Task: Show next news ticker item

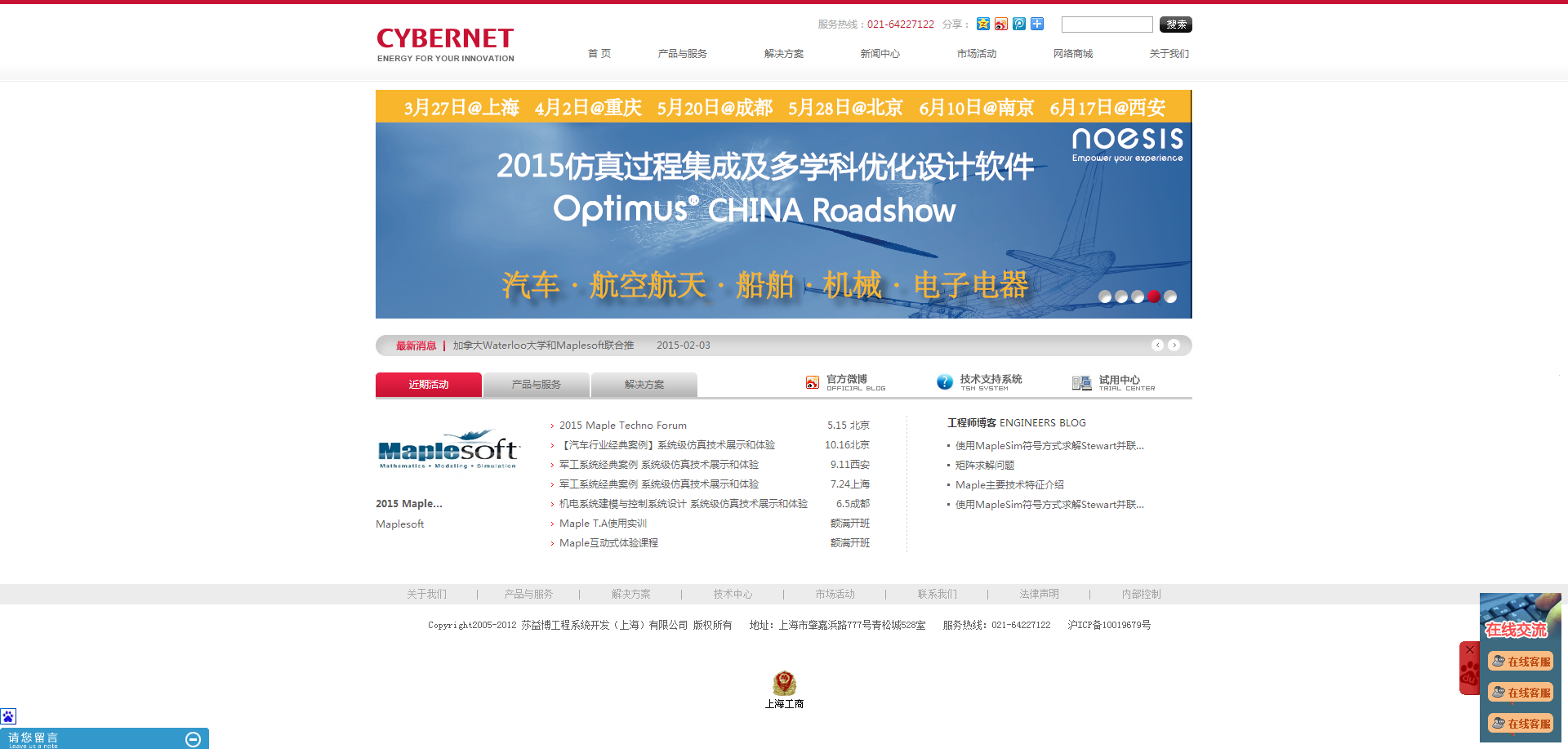Action: [x=1174, y=346]
